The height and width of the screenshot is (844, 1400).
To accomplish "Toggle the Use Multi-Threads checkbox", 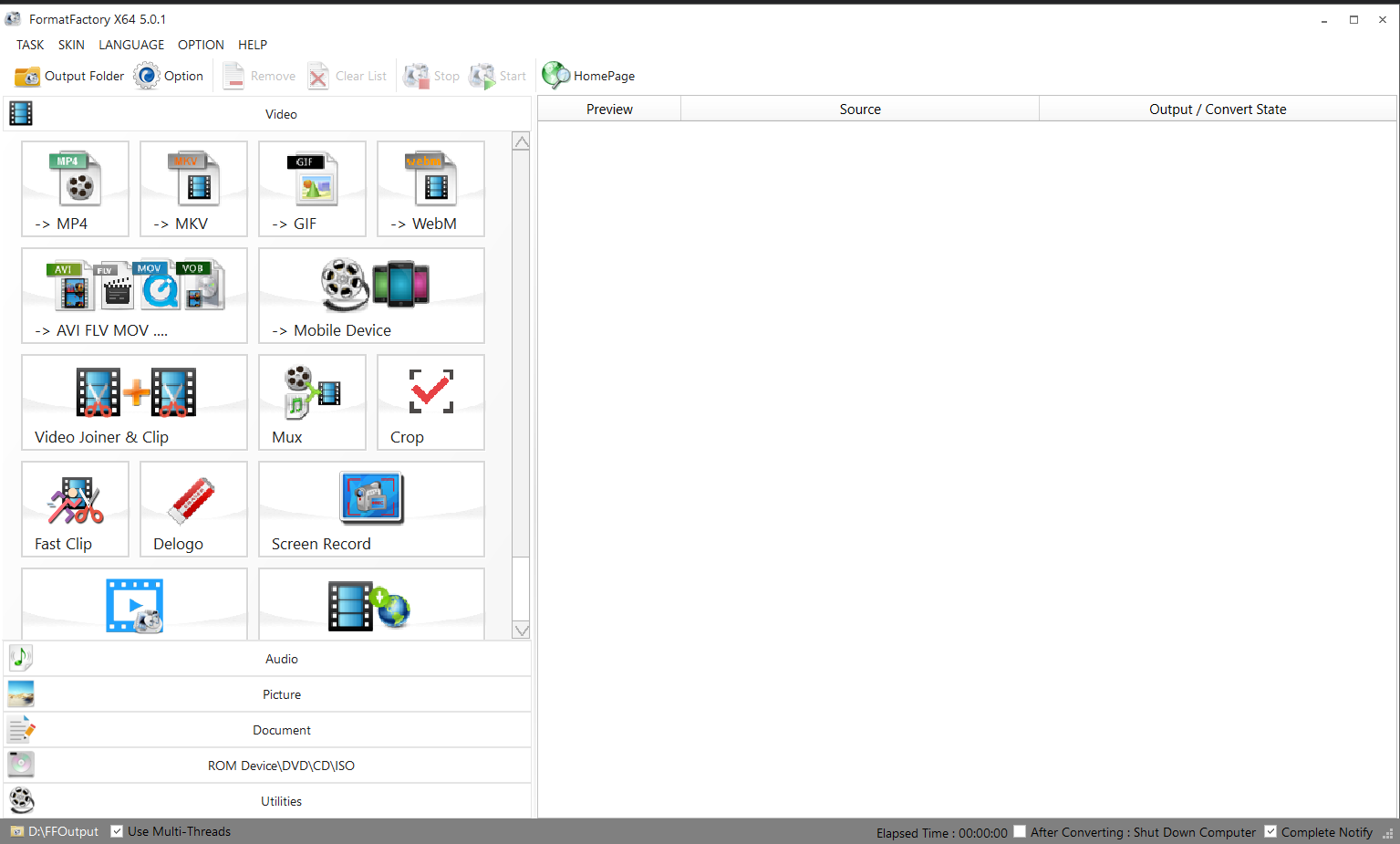I will pyautogui.click(x=117, y=831).
